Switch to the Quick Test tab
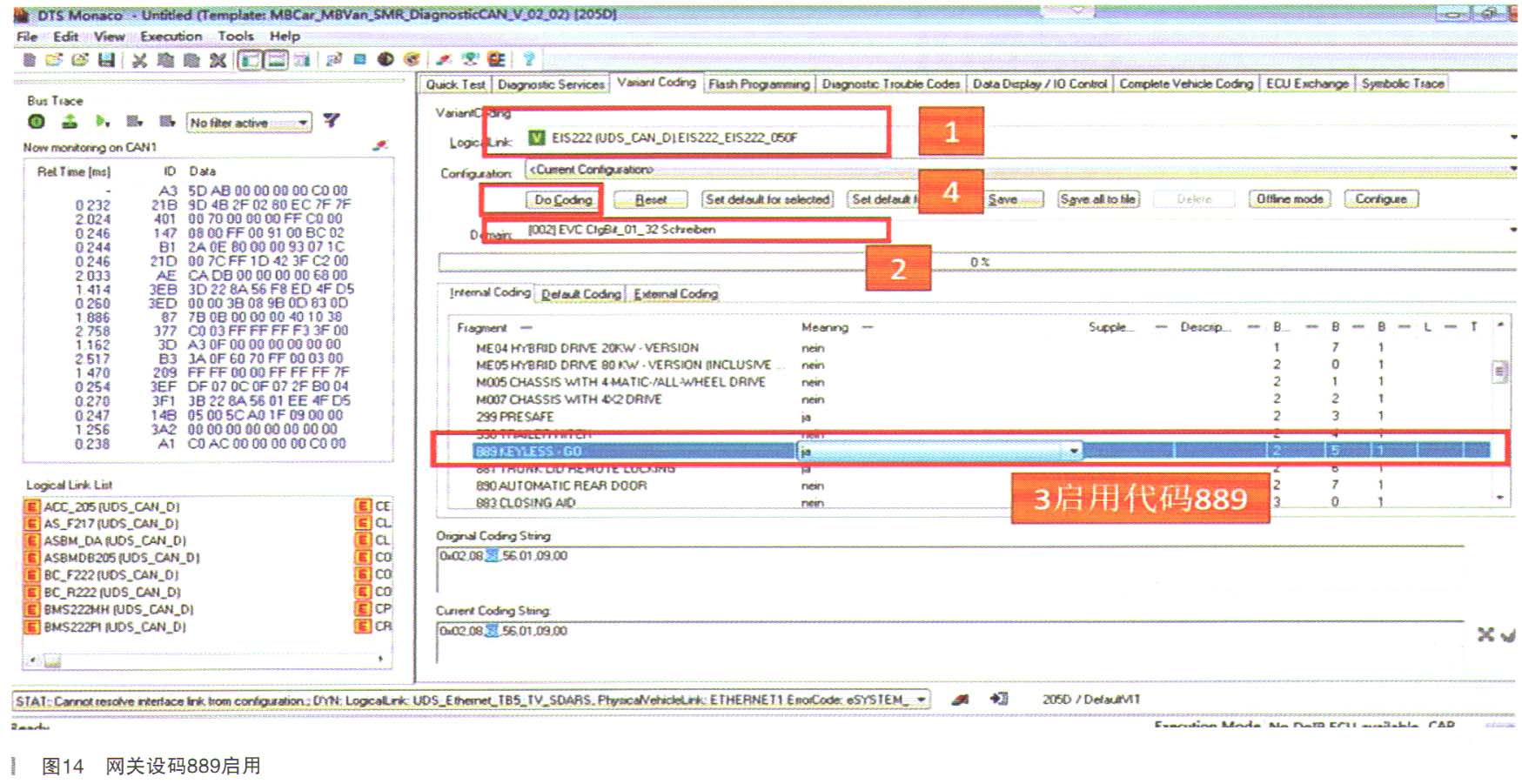This screenshot has height=784, width=1522. tap(455, 84)
